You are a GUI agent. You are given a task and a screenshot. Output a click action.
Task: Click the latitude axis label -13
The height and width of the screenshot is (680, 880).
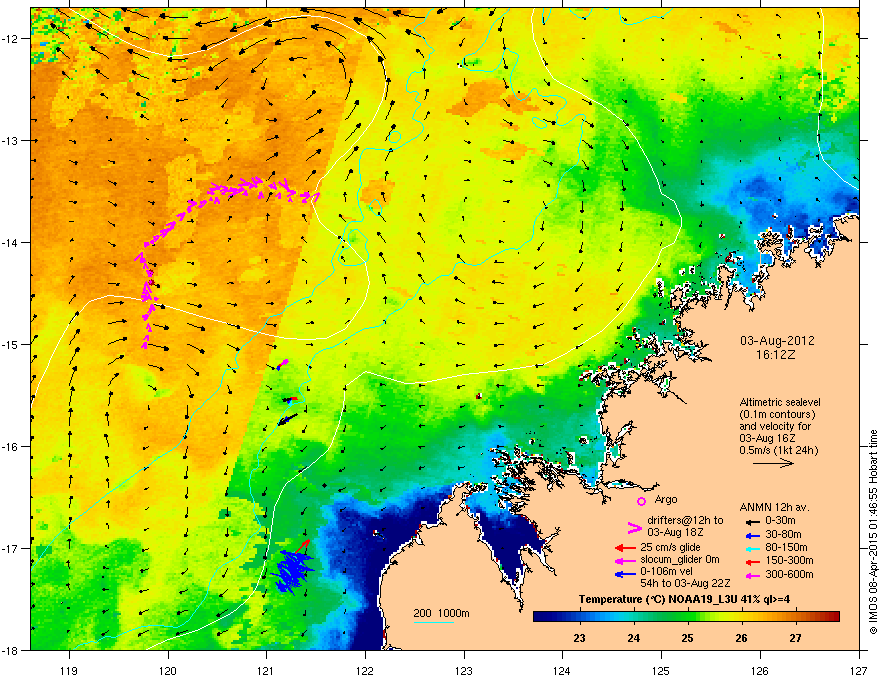11,141
